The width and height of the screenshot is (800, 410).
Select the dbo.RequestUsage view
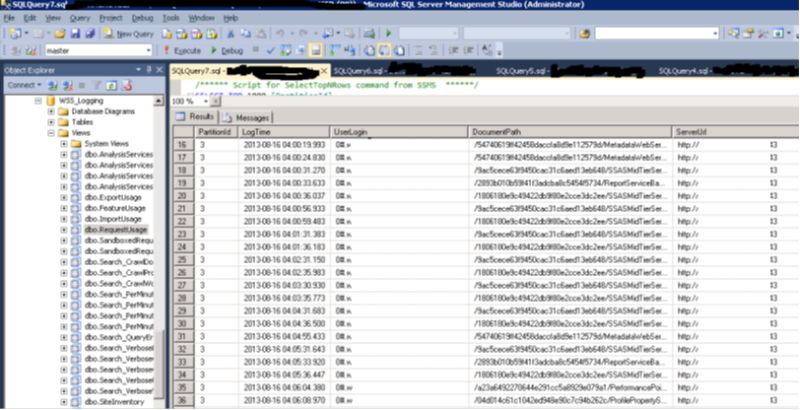tap(116, 229)
